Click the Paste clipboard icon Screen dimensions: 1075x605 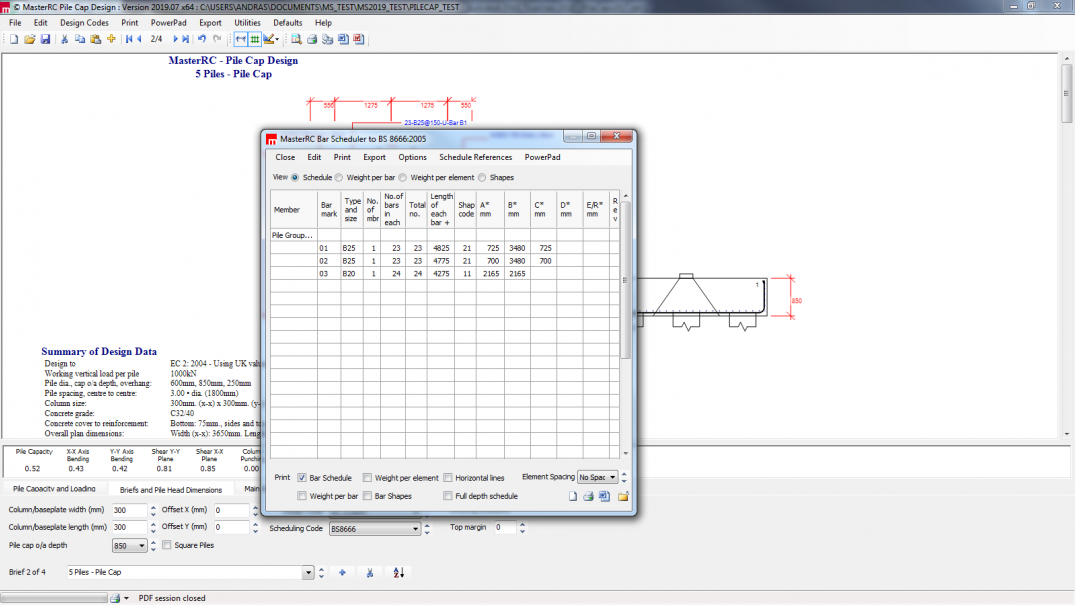point(96,39)
